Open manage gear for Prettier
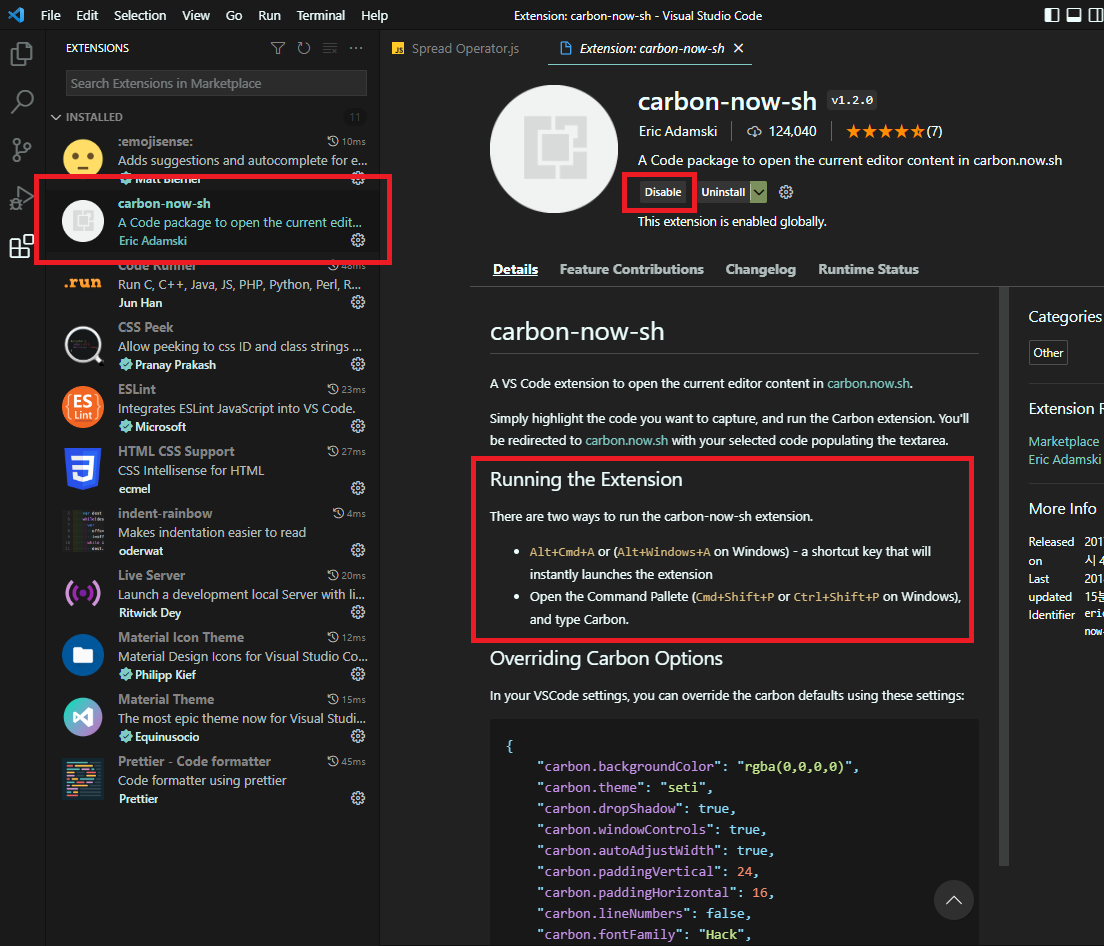This screenshot has width=1104, height=946. coord(358,797)
